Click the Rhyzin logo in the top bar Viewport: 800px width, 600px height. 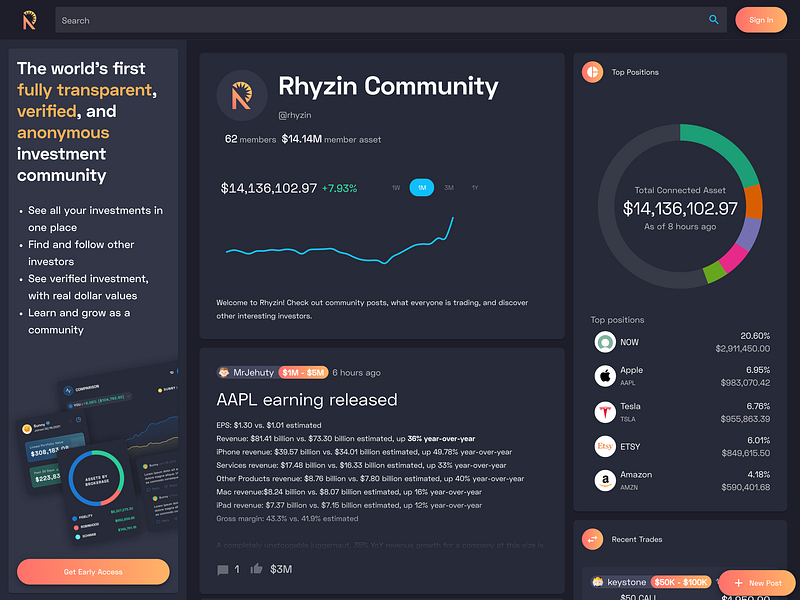pos(29,20)
